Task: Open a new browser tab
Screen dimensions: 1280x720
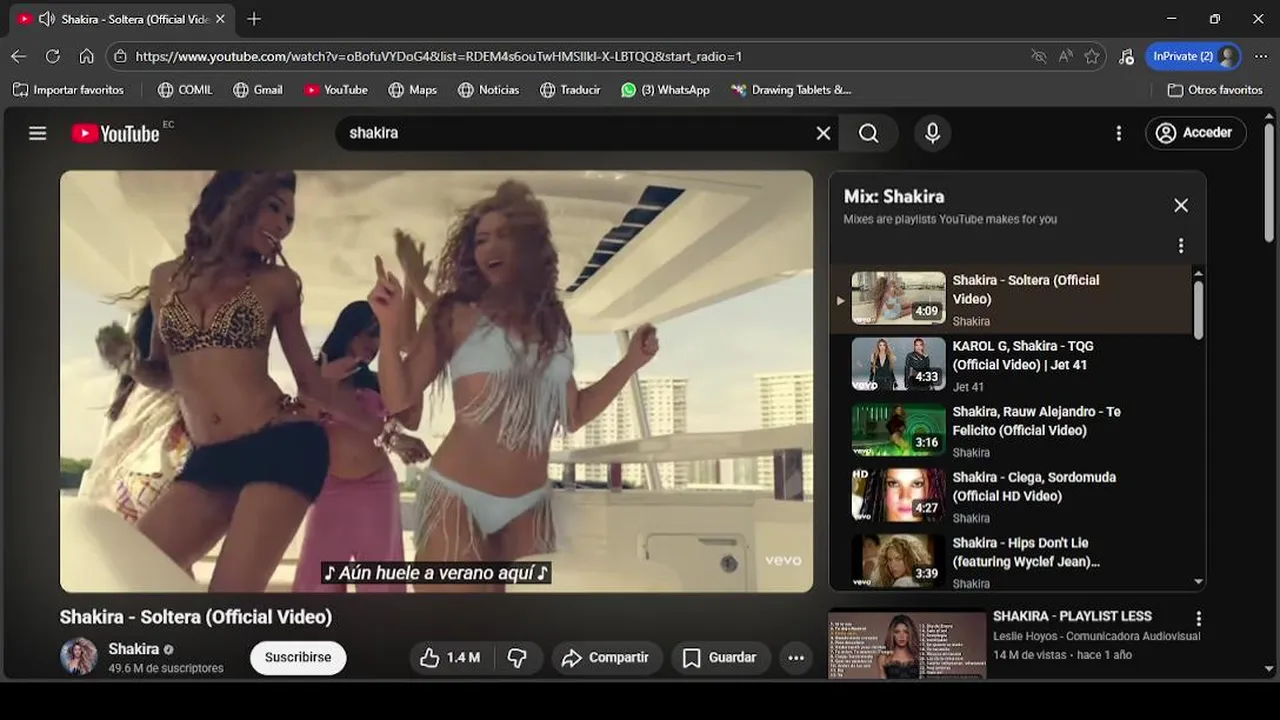Action: (x=254, y=19)
